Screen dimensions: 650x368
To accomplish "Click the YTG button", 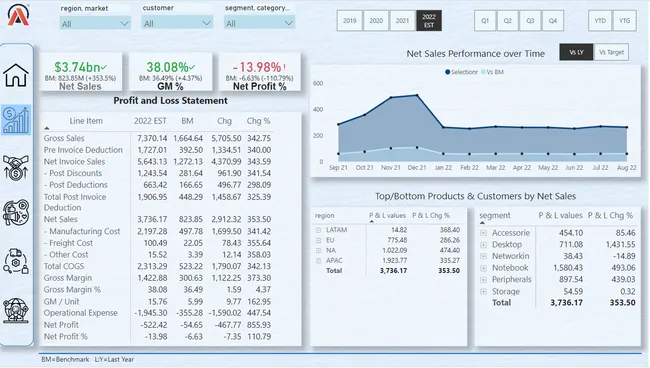I will click(624, 20).
